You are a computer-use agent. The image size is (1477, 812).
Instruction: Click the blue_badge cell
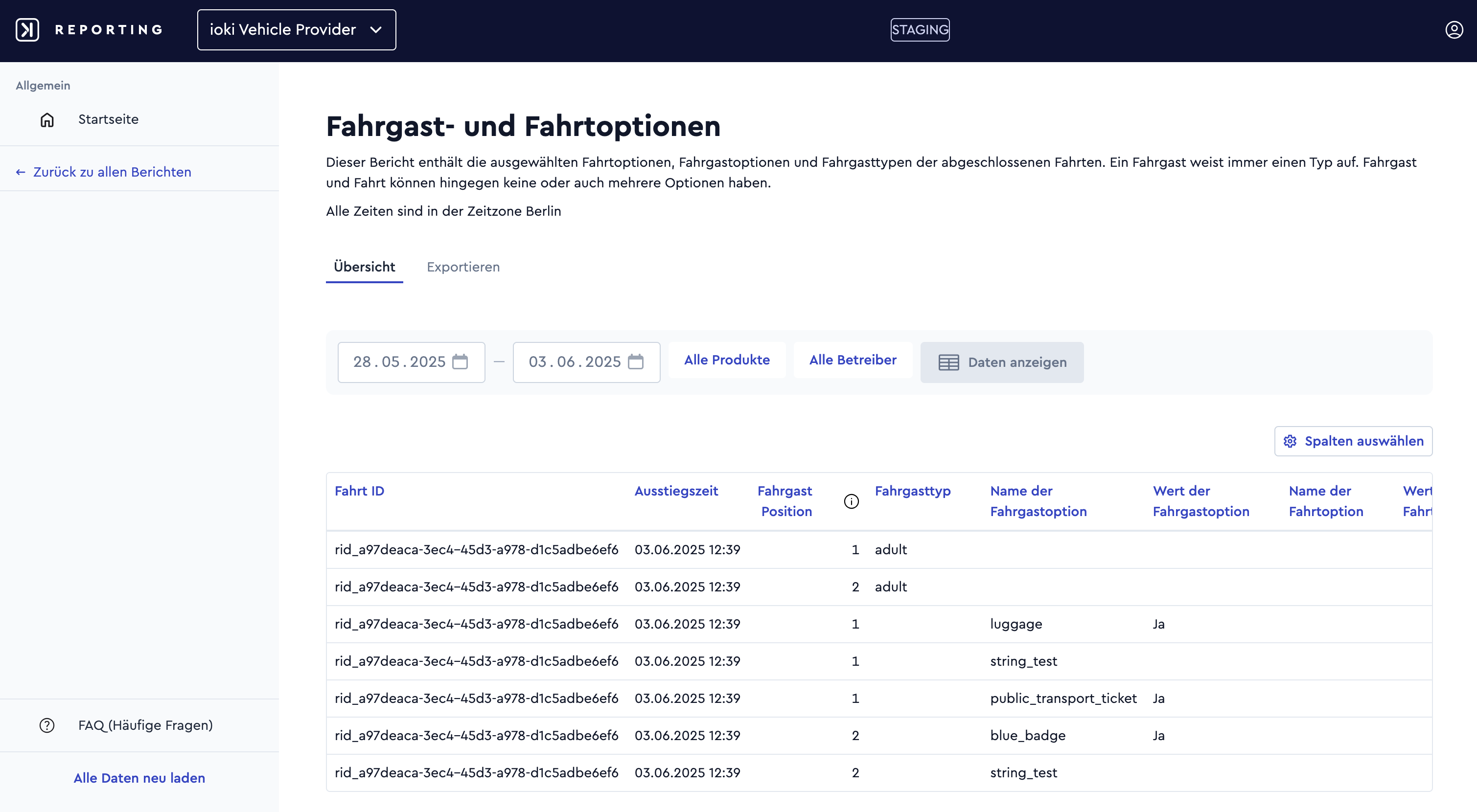[x=1027, y=736]
